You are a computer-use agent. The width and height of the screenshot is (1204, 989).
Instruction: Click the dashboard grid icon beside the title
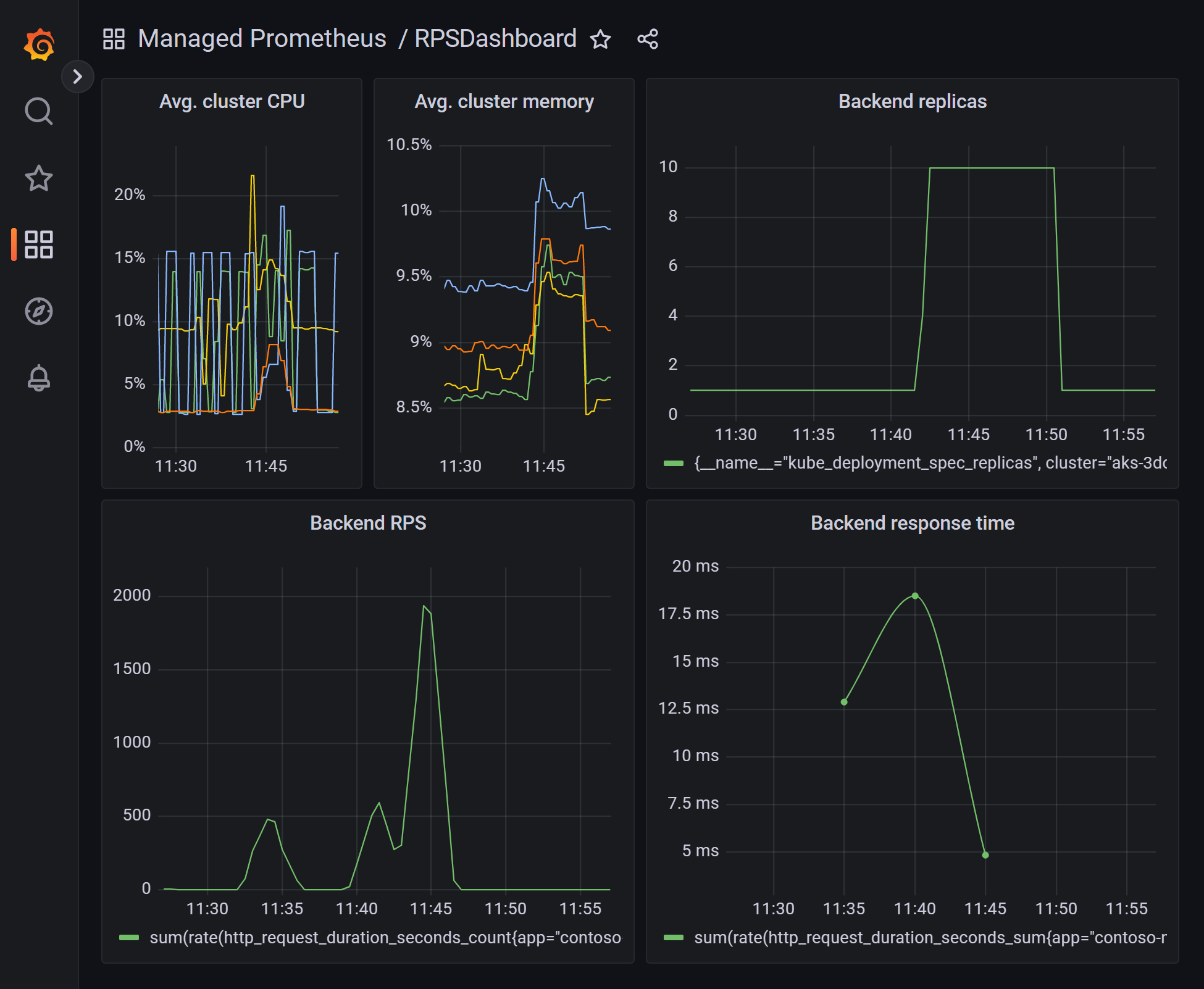[114, 39]
